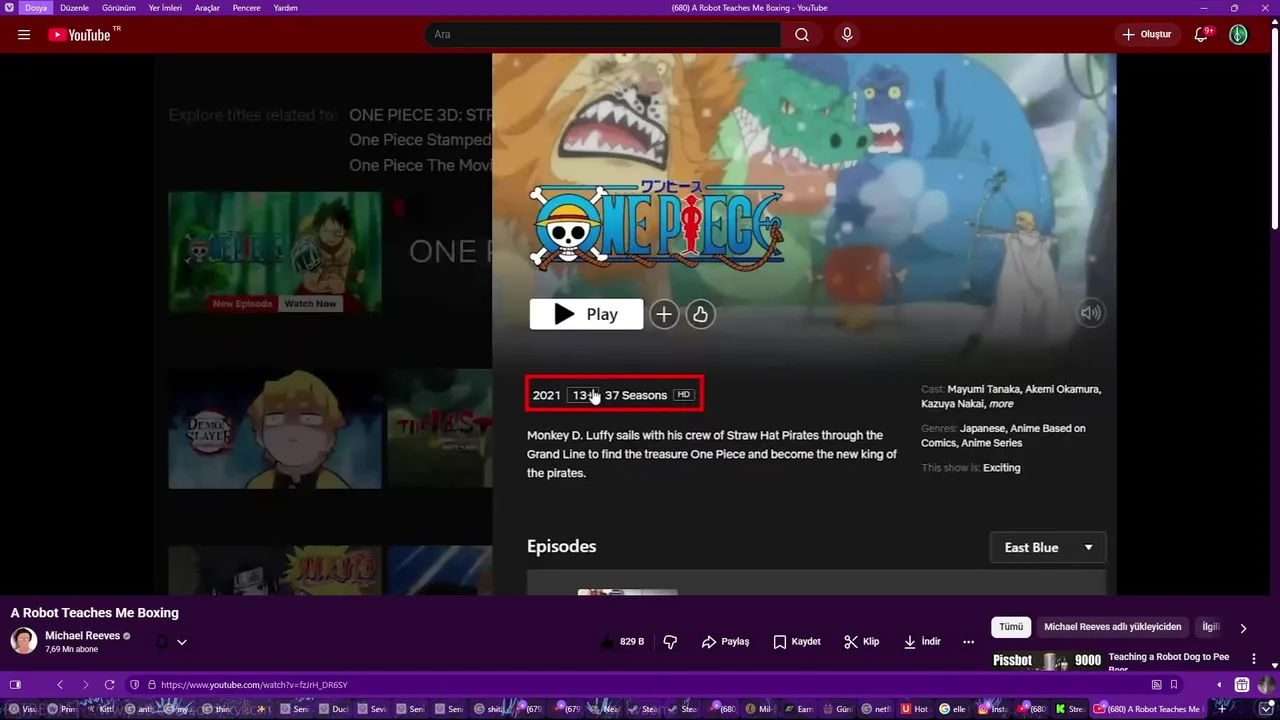
Task: Open the account avatar menu
Action: click(x=1238, y=35)
